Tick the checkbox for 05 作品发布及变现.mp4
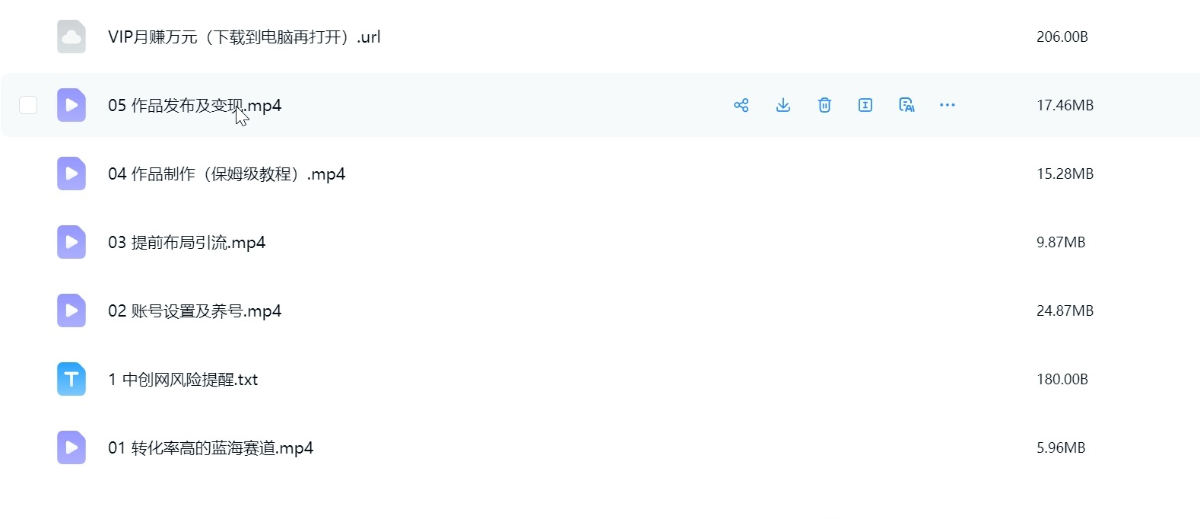Image resolution: width=1200 pixels, height=519 pixels. point(28,105)
